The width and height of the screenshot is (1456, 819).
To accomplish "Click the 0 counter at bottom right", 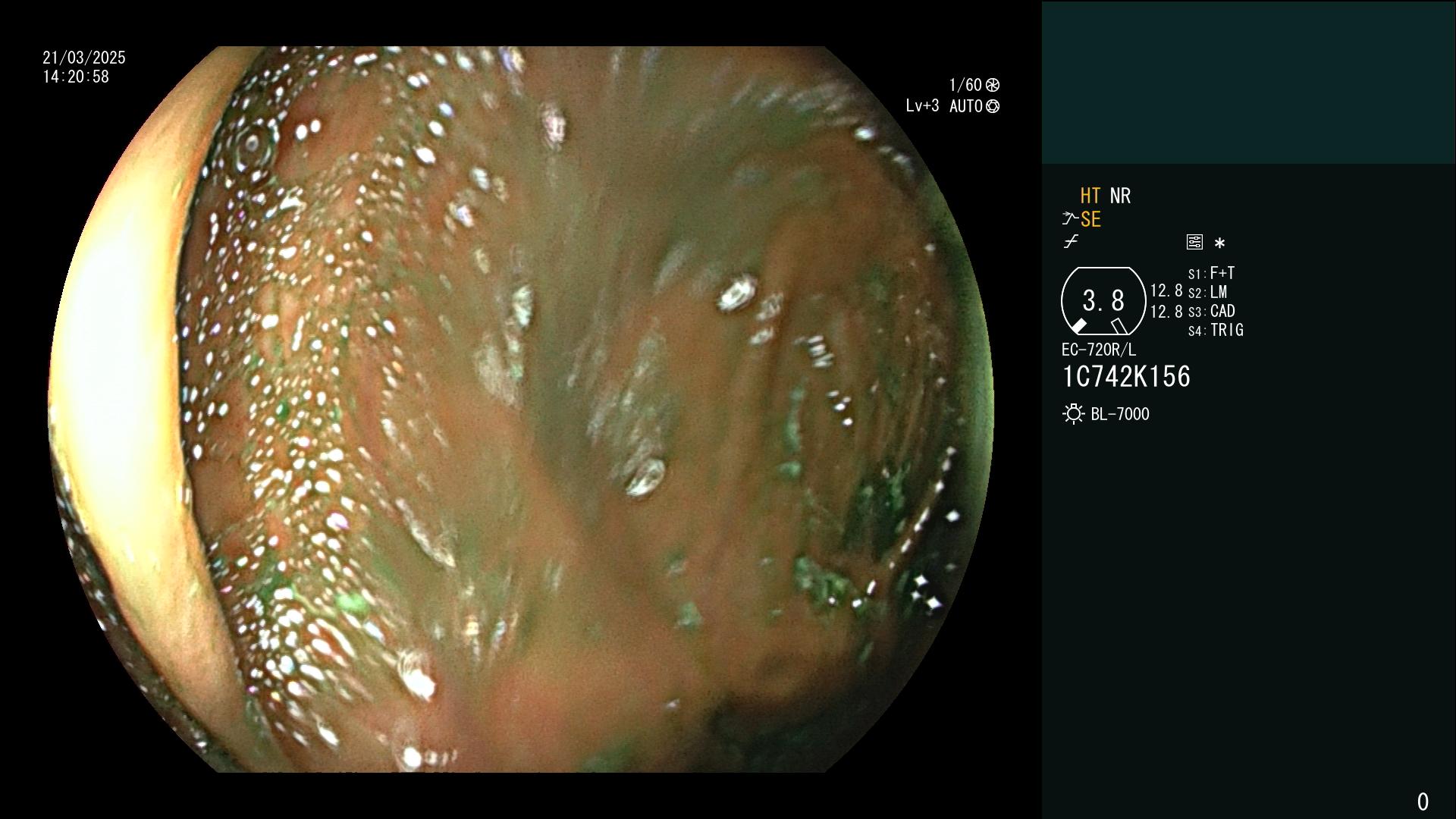I will pyautogui.click(x=1423, y=802).
